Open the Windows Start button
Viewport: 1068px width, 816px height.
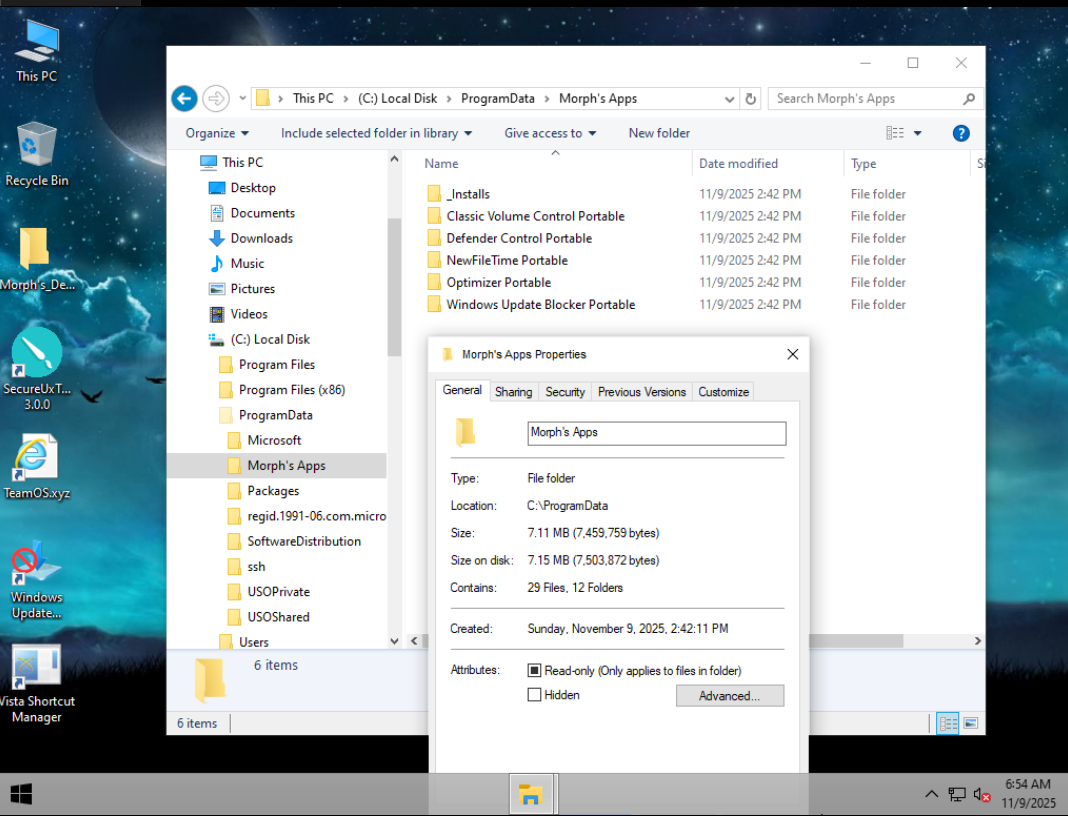click(21, 794)
